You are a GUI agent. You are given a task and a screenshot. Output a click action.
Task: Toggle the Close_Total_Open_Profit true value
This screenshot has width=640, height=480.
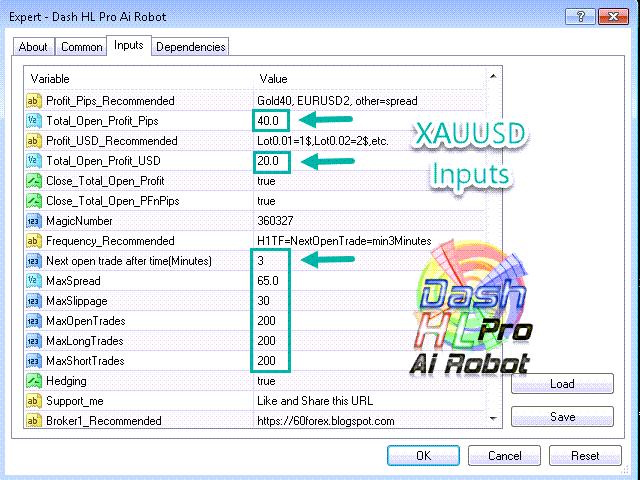coord(266,181)
